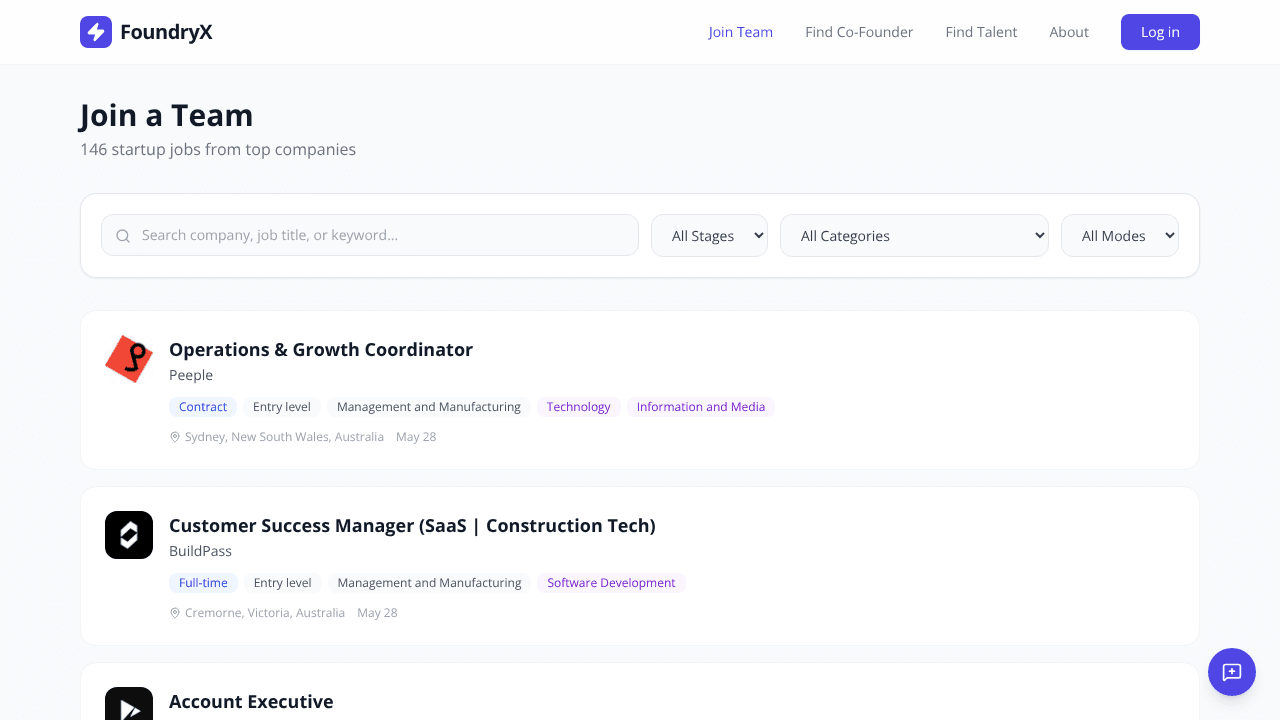Click the Account Executive company logo
This screenshot has height=720, width=1280.
click(x=129, y=704)
